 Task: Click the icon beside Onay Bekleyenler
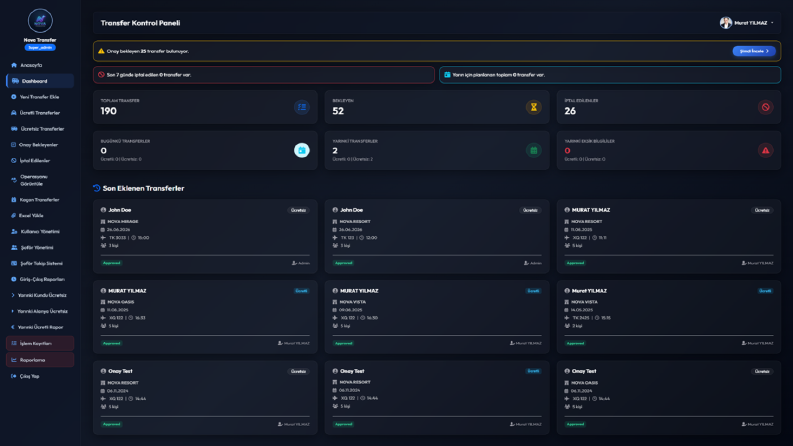pos(14,145)
